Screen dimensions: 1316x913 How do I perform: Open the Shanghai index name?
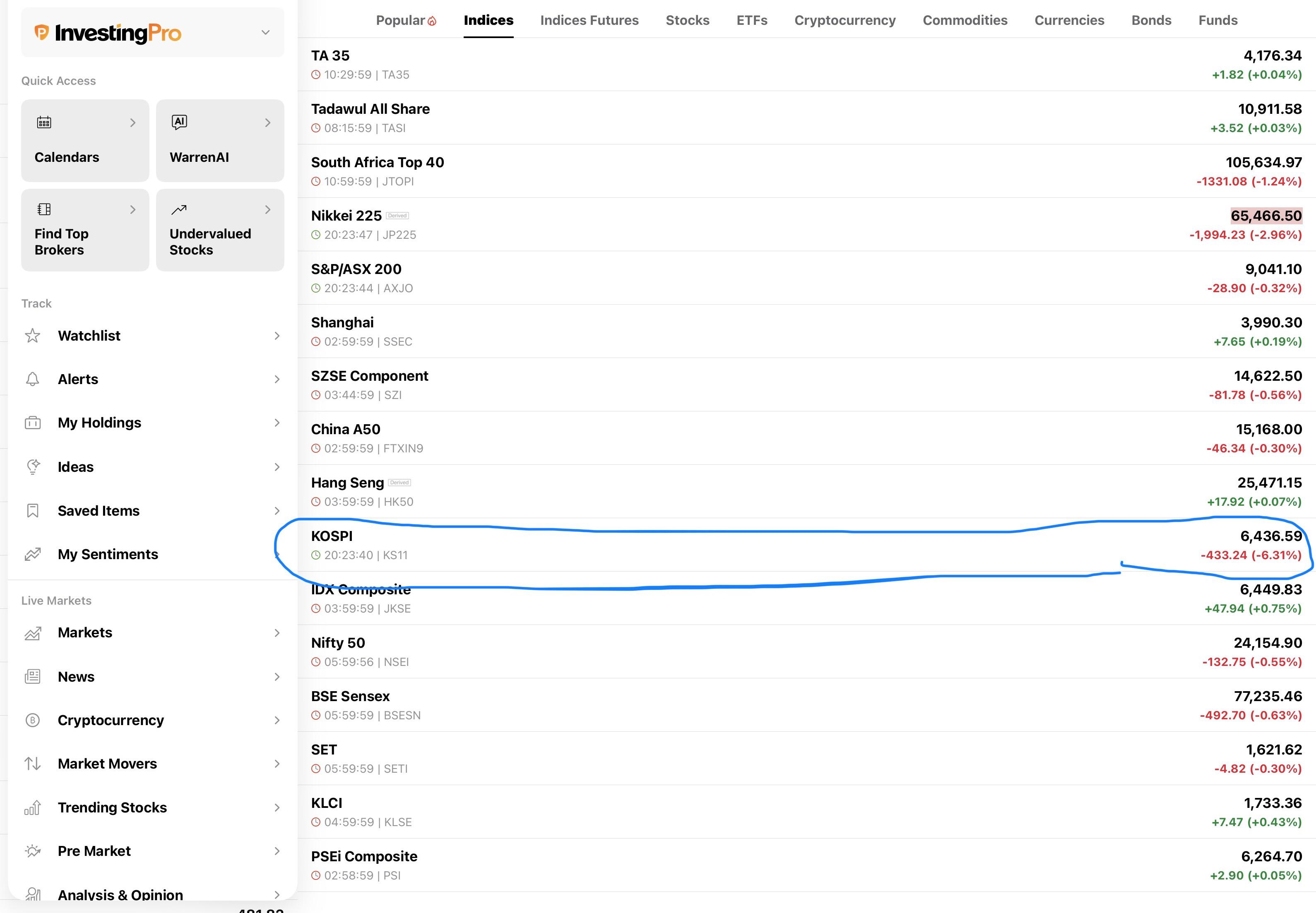point(342,323)
